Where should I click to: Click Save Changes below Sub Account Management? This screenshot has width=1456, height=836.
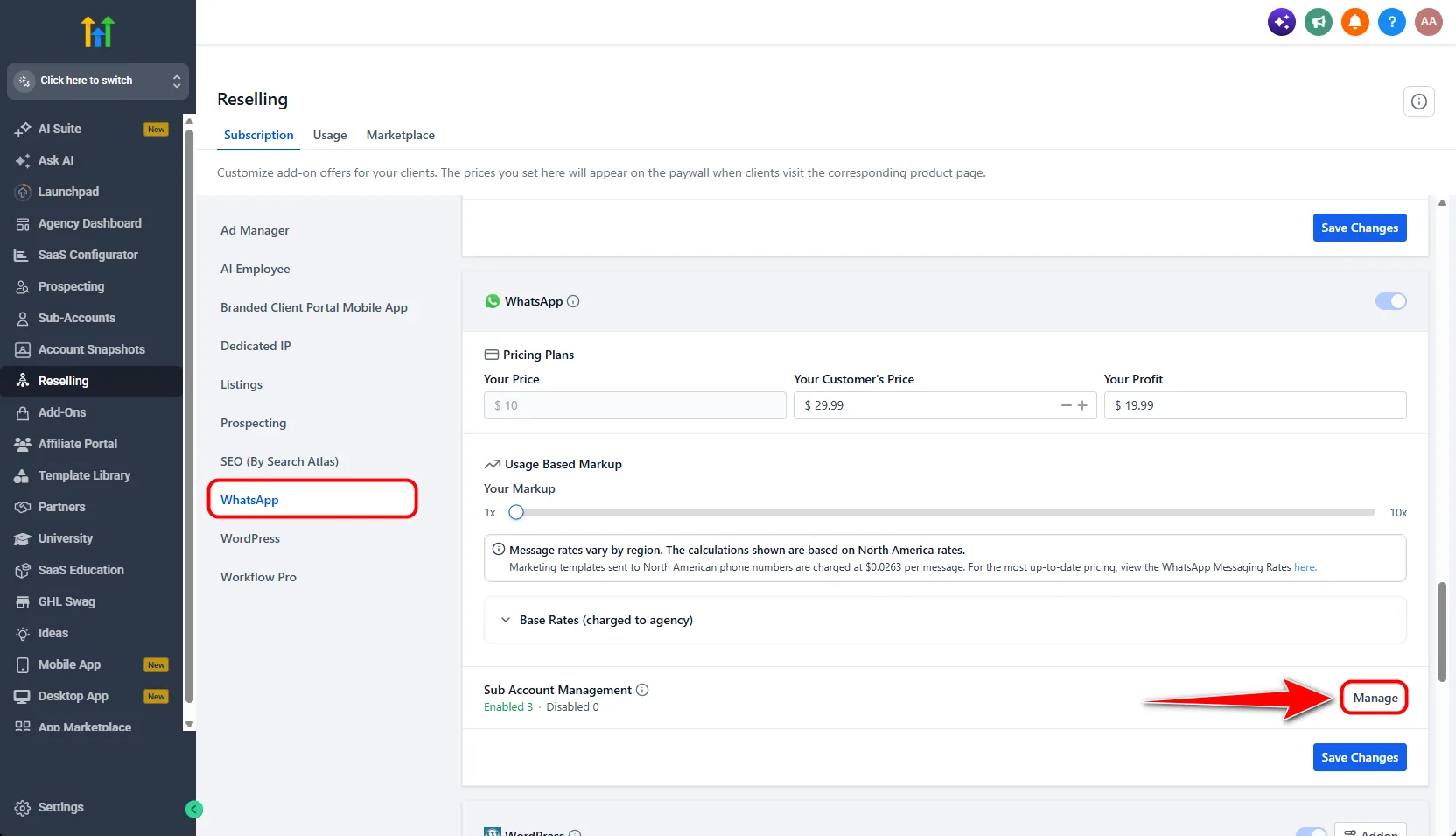(x=1360, y=757)
